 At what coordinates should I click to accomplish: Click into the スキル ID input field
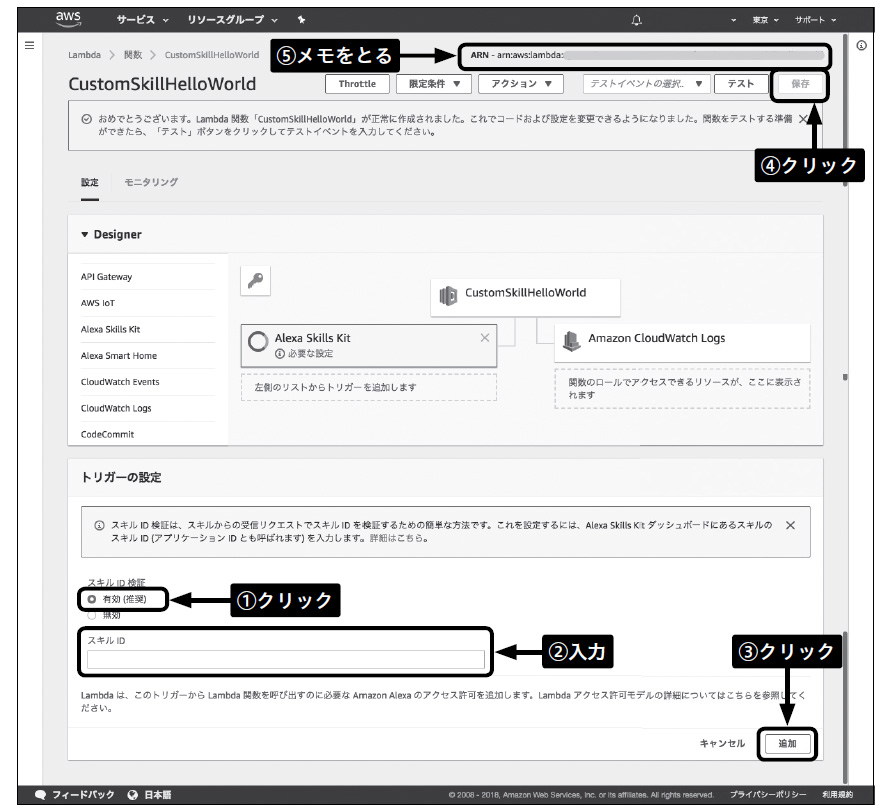tap(286, 659)
